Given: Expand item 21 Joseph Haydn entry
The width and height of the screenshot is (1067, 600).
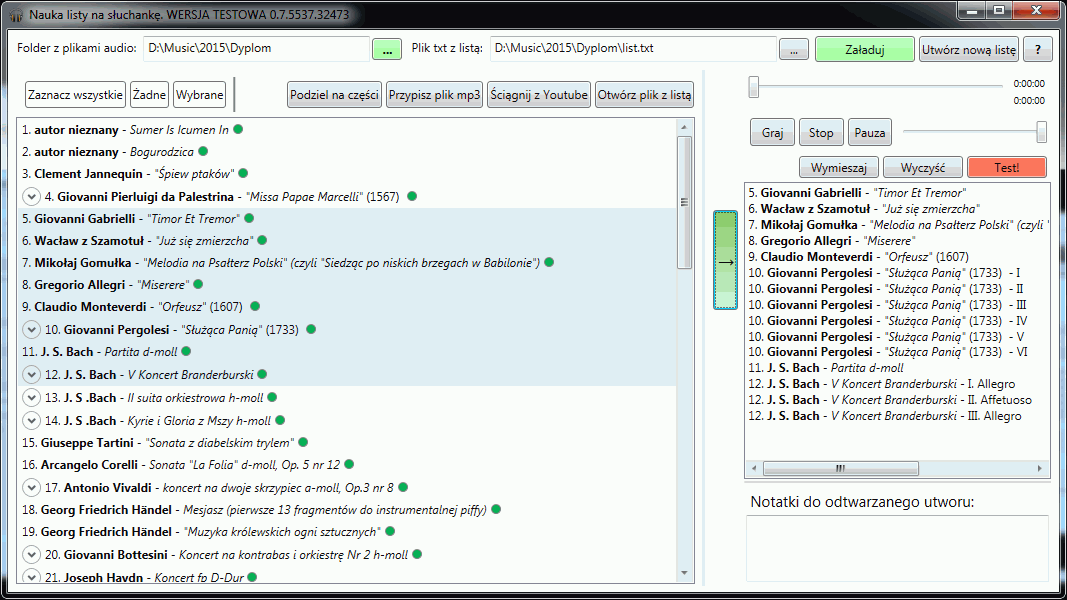Looking at the screenshot, I should coord(31,576).
